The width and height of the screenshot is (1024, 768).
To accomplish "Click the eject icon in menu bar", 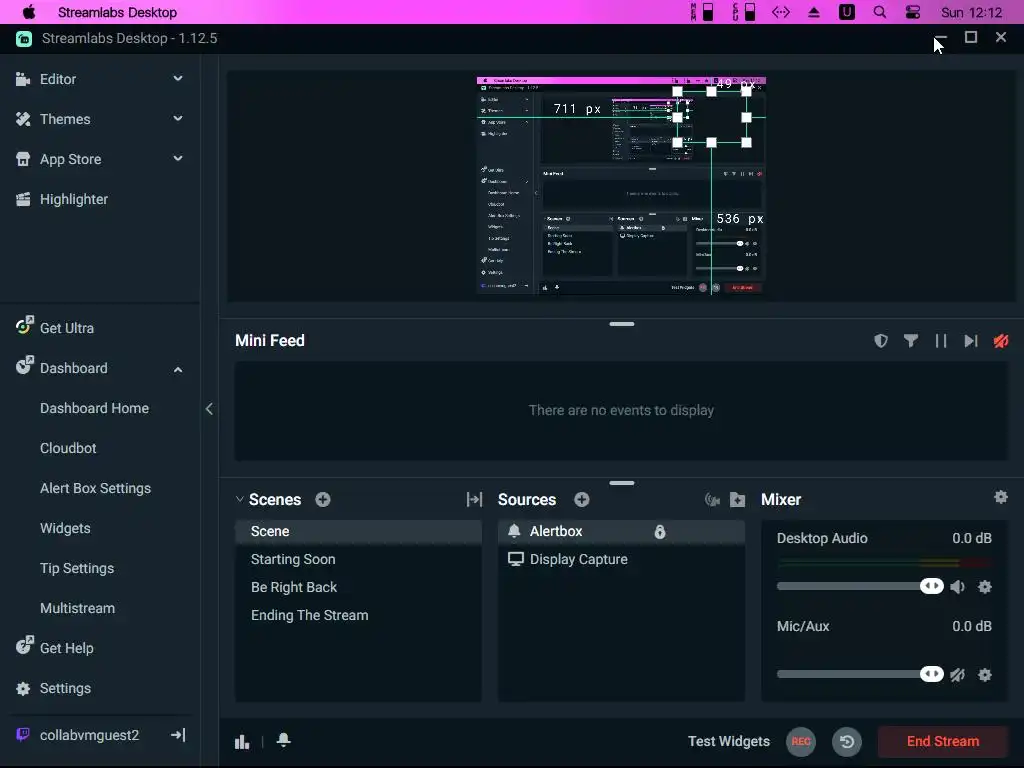I will 814,12.
